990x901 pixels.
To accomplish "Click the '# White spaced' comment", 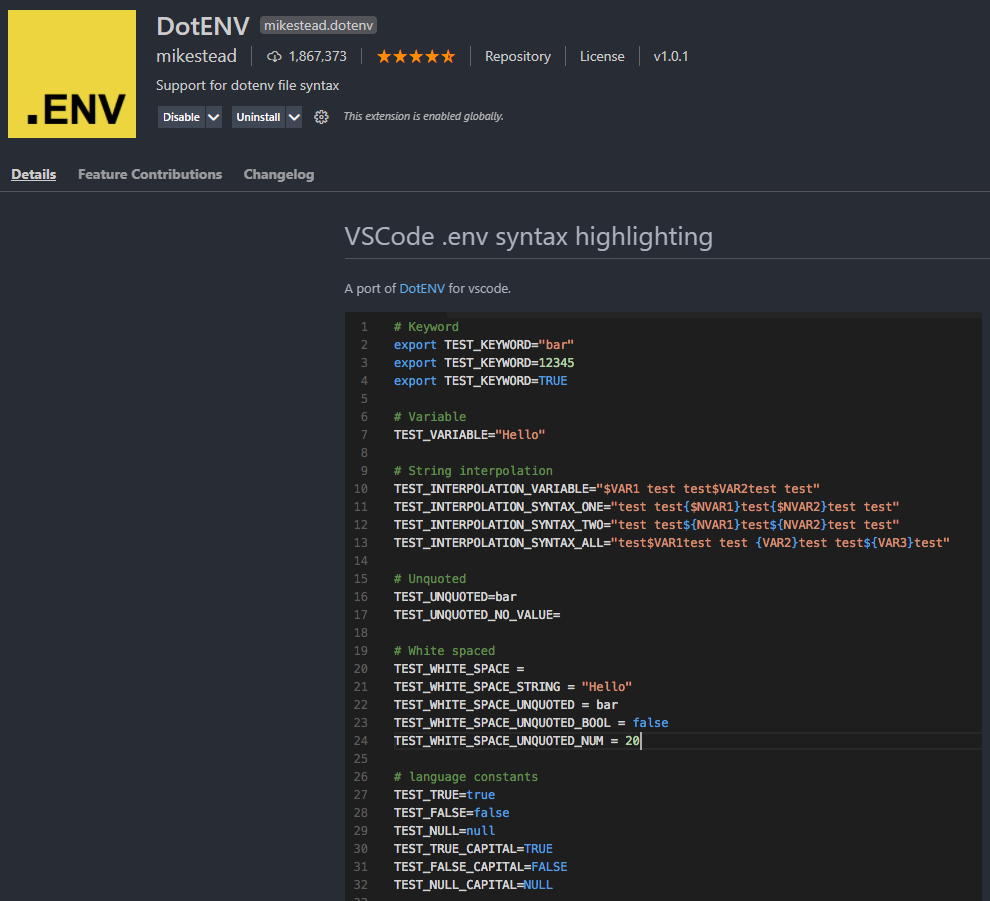I will point(444,650).
